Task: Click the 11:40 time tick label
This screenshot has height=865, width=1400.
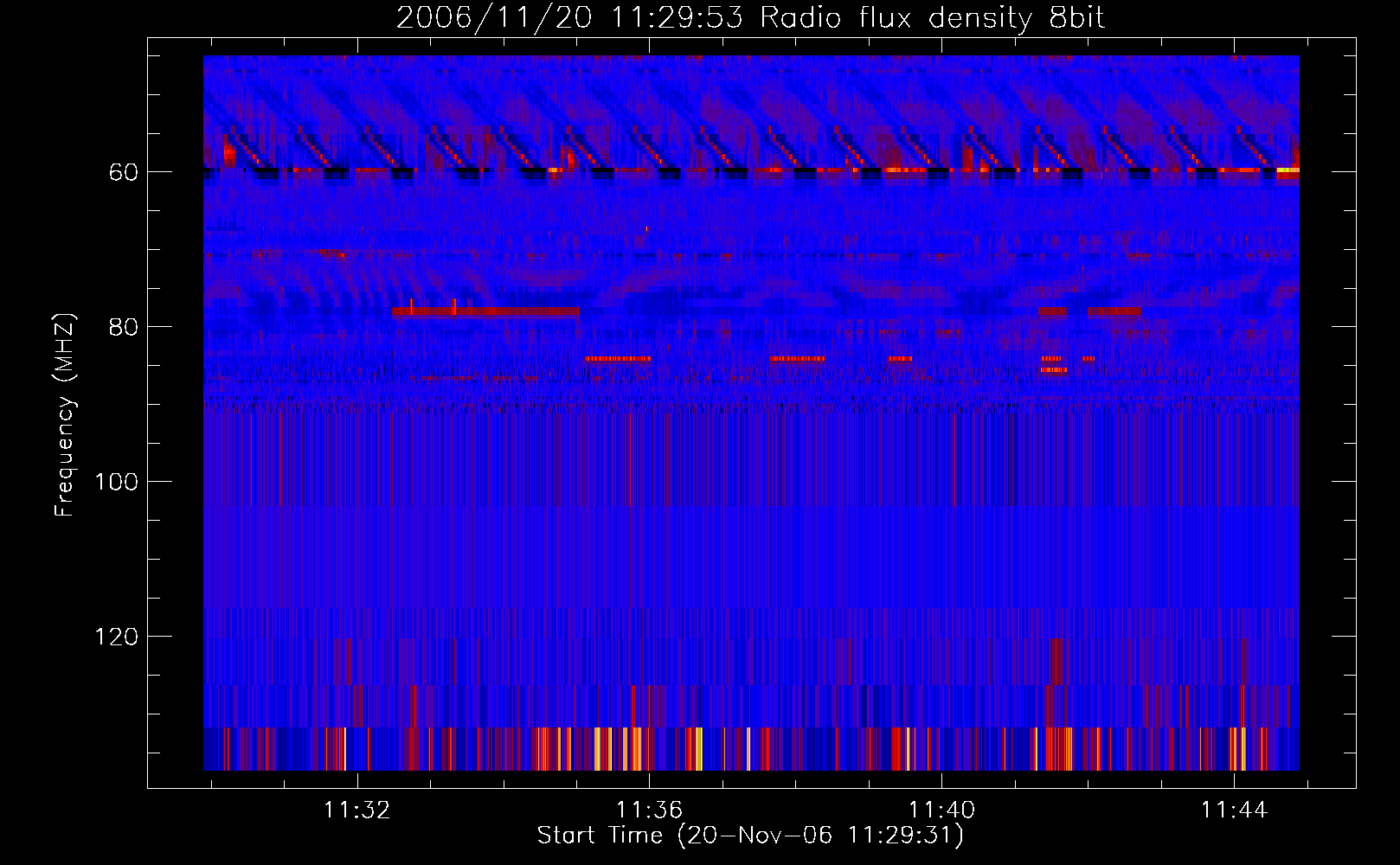Action: [941, 810]
